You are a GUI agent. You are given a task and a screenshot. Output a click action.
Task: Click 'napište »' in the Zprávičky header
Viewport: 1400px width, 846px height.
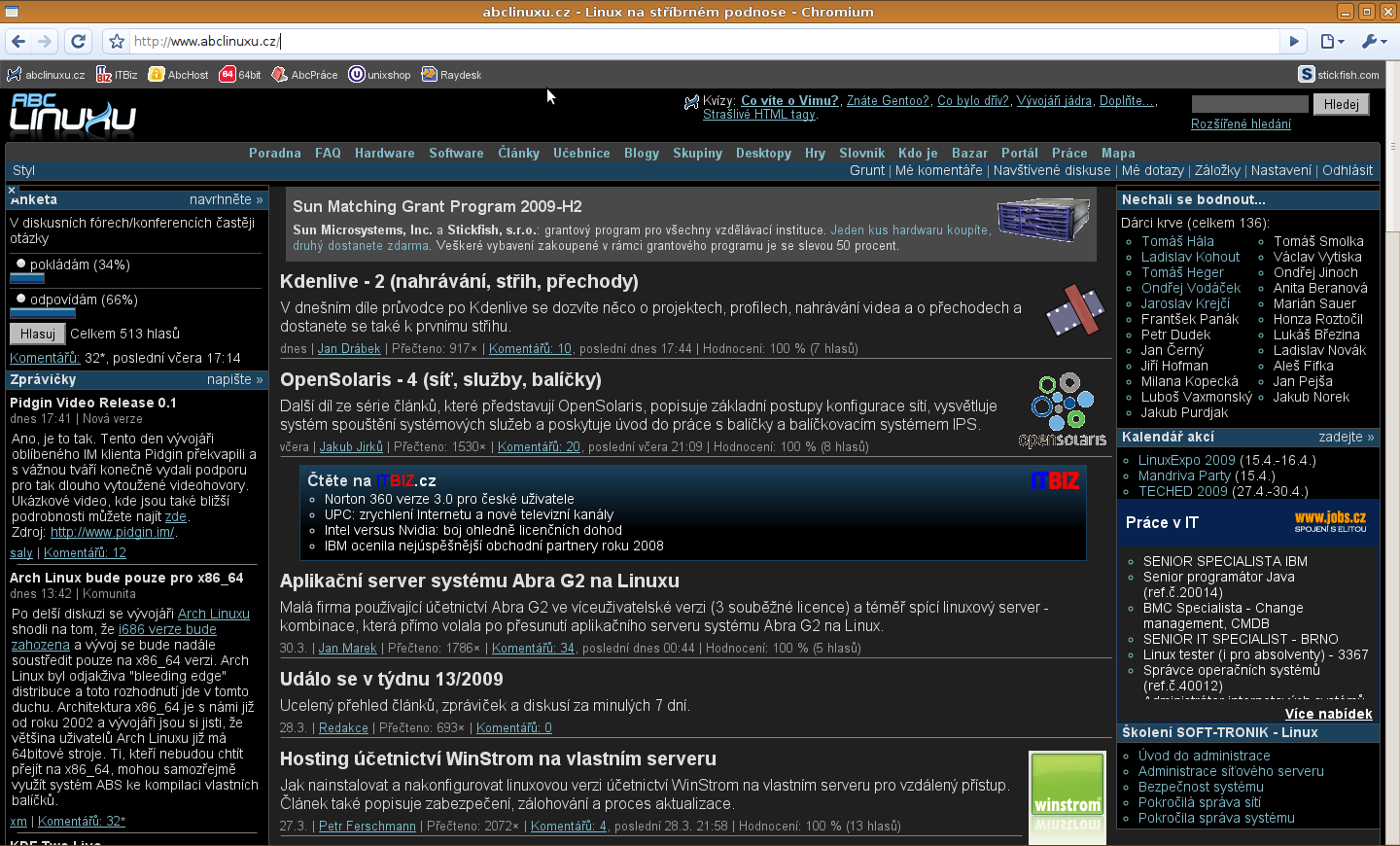pos(235,379)
